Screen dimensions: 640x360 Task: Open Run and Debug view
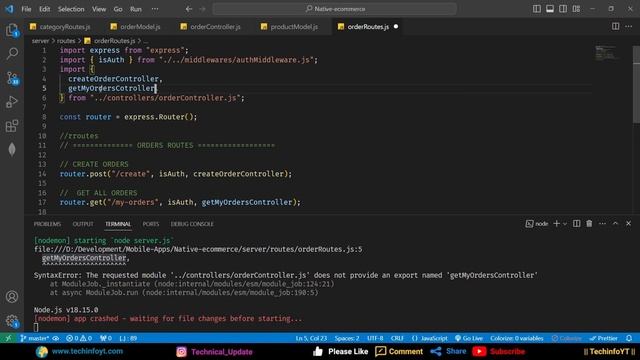(x=12, y=102)
